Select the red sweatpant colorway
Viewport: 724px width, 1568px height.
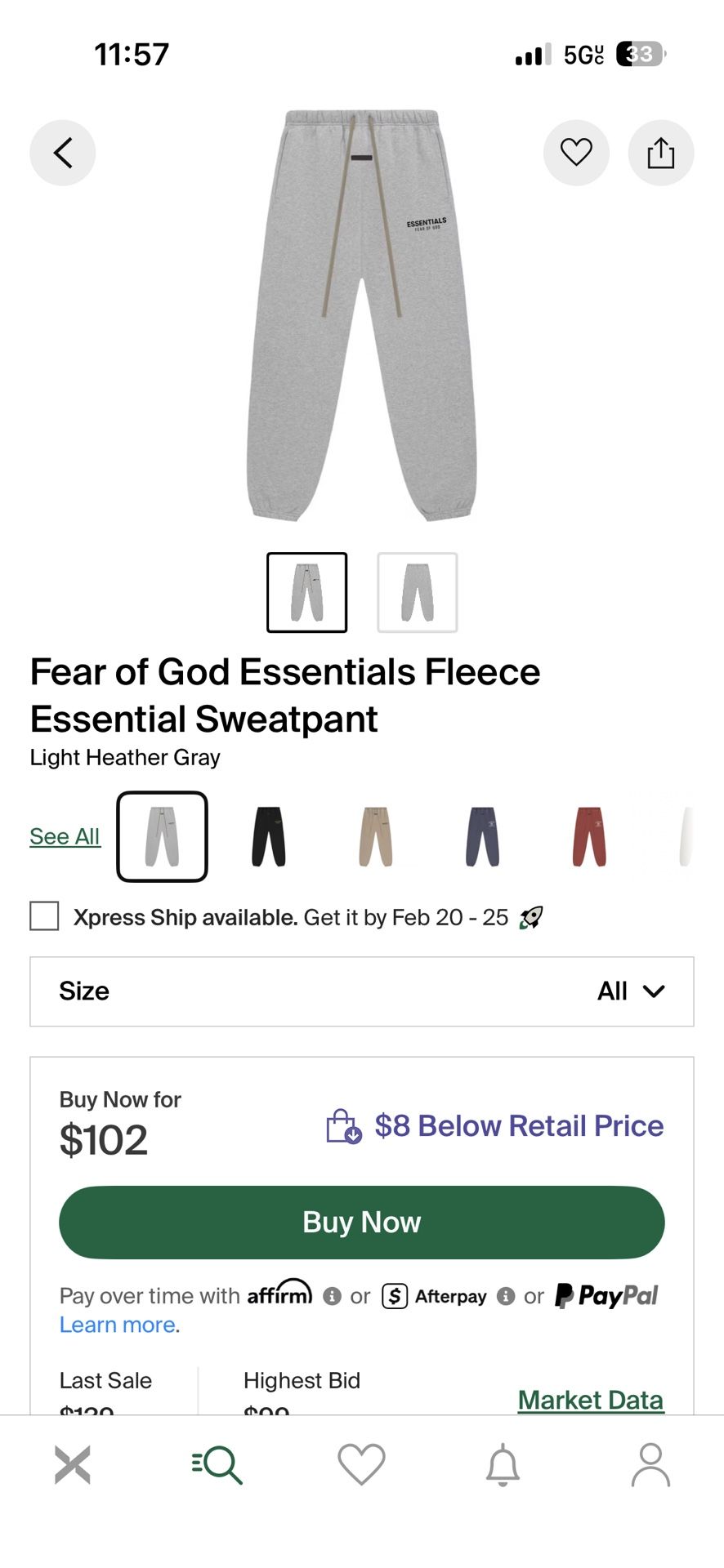[589, 836]
